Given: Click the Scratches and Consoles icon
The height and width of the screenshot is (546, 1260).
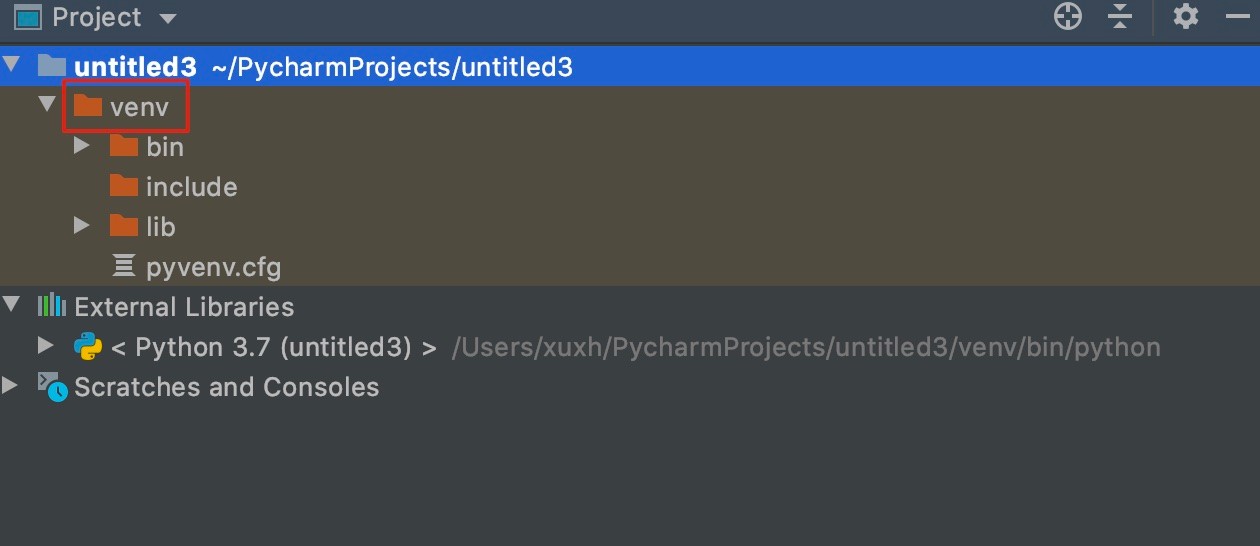Looking at the screenshot, I should [x=52, y=386].
